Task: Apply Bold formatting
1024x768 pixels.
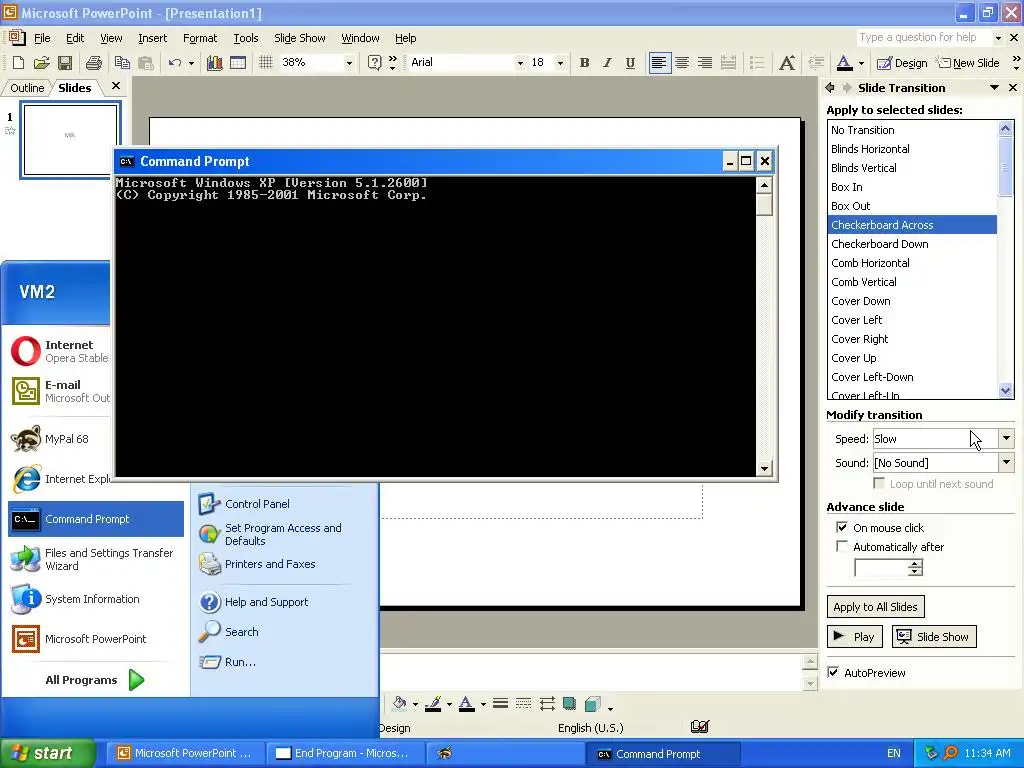Action: click(584, 63)
